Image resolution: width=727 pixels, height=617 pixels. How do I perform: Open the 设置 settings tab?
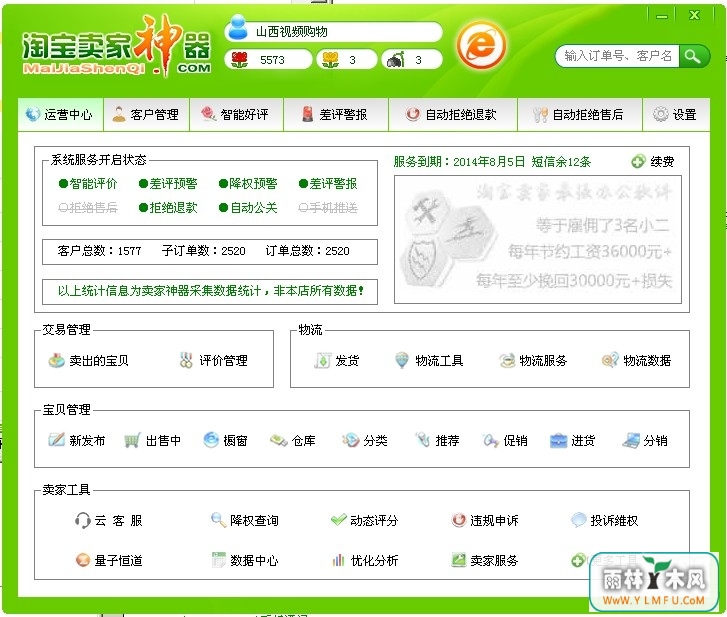coord(676,114)
